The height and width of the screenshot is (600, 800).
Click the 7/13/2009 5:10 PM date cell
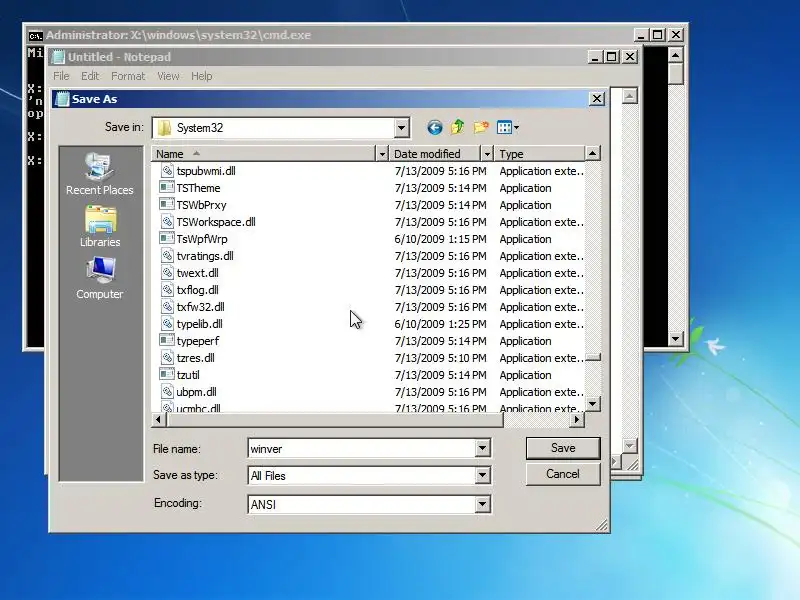(x=440, y=358)
